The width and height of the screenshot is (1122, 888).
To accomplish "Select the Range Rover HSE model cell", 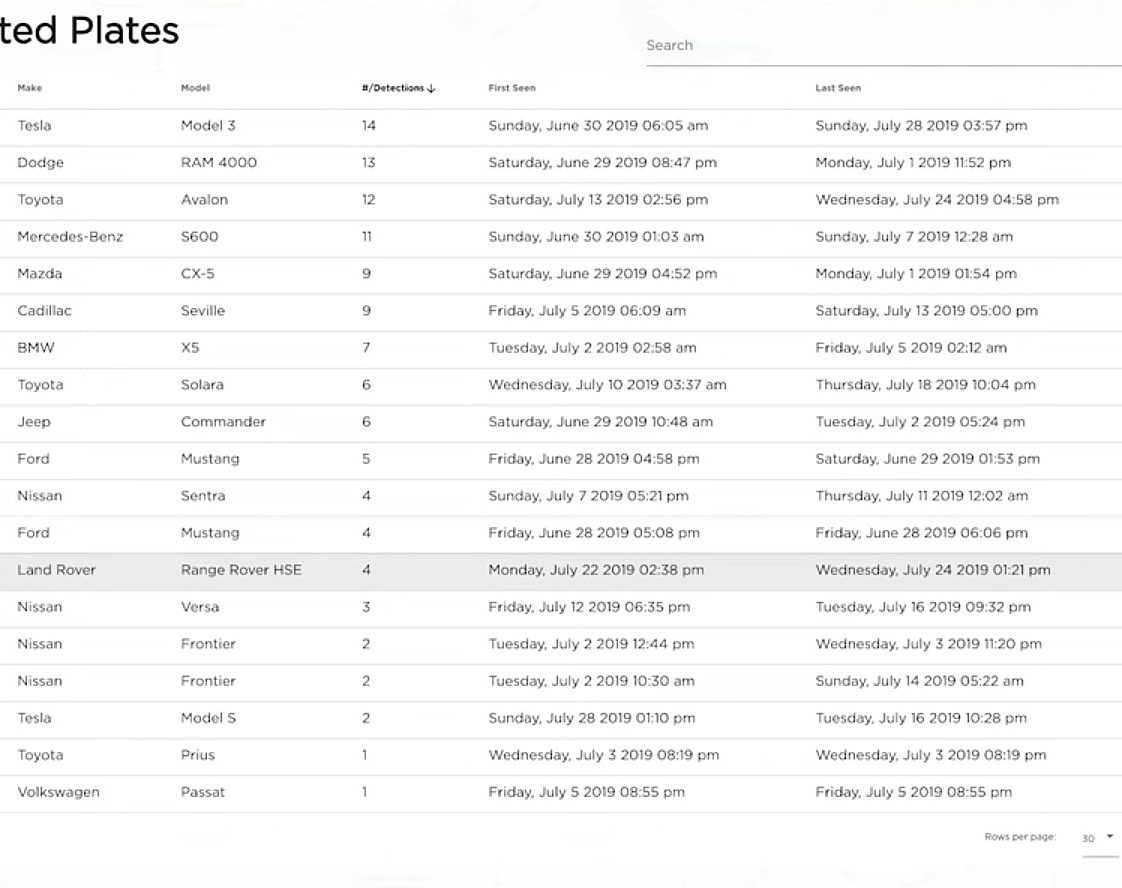I will coord(241,570).
